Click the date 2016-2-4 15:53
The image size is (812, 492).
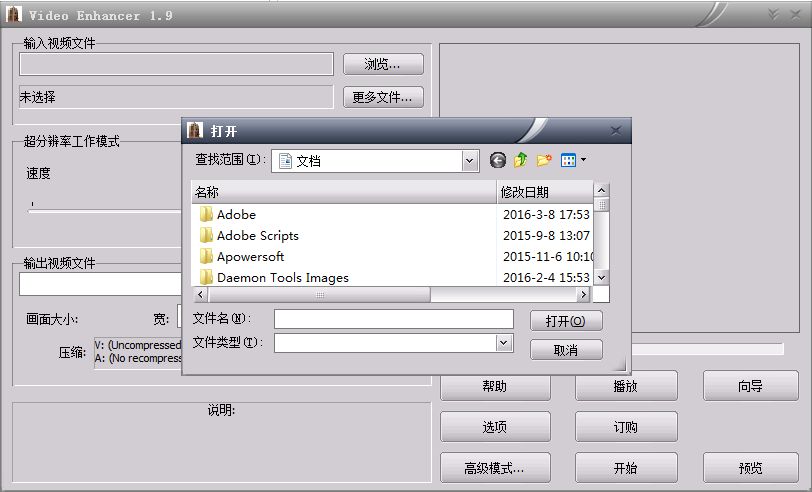pyautogui.click(x=546, y=278)
